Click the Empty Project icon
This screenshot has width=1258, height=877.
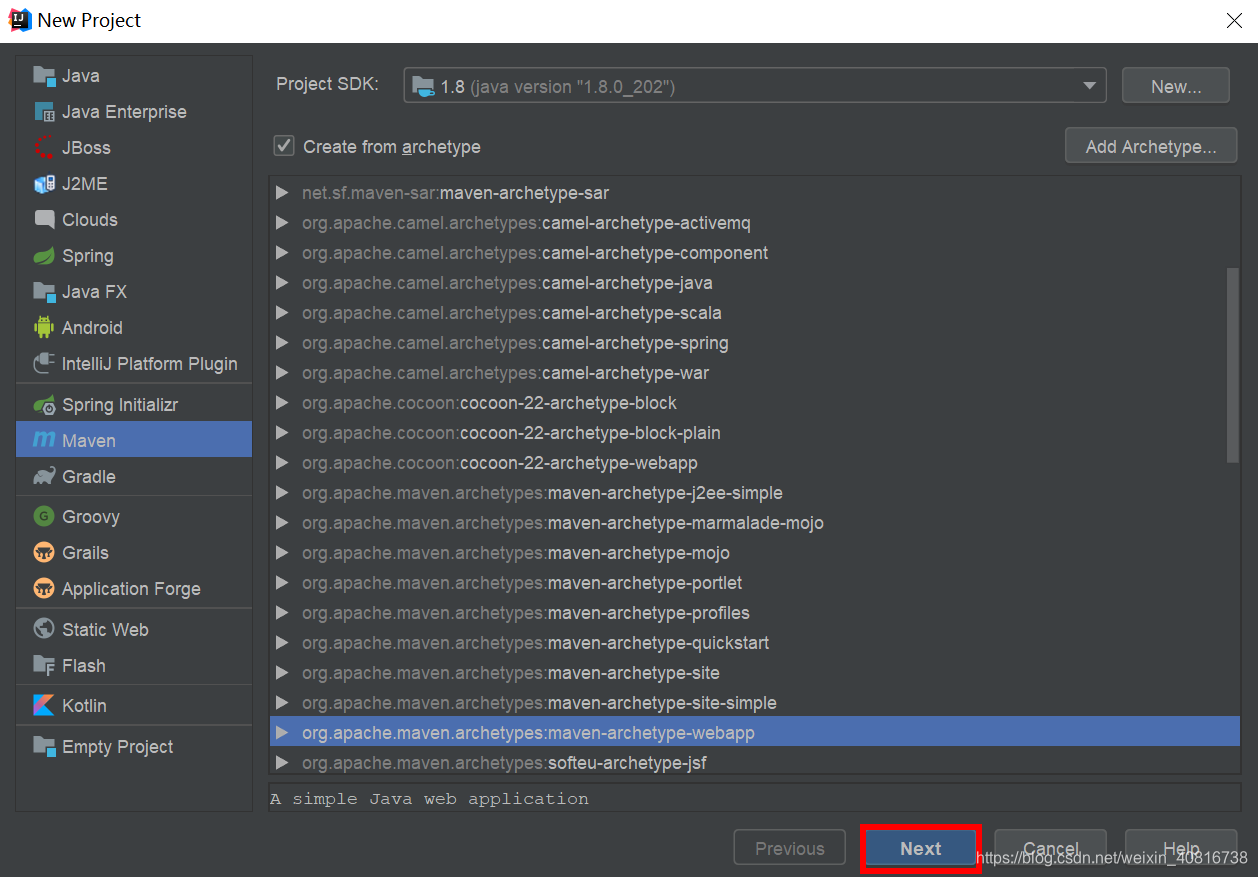click(44, 747)
